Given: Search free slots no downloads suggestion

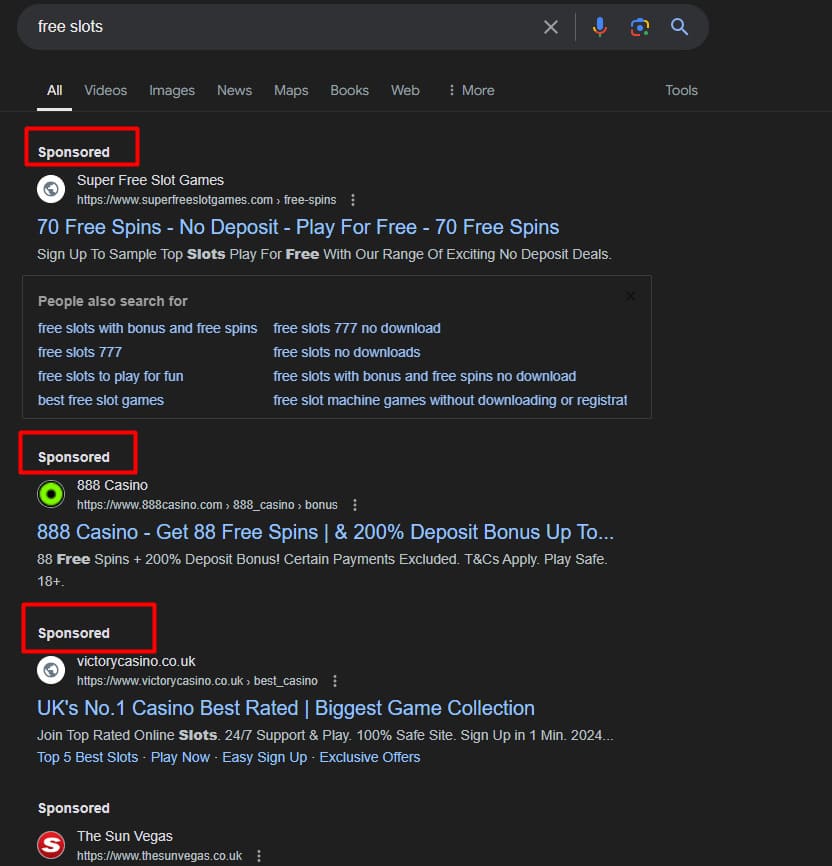Looking at the screenshot, I should 346,352.
